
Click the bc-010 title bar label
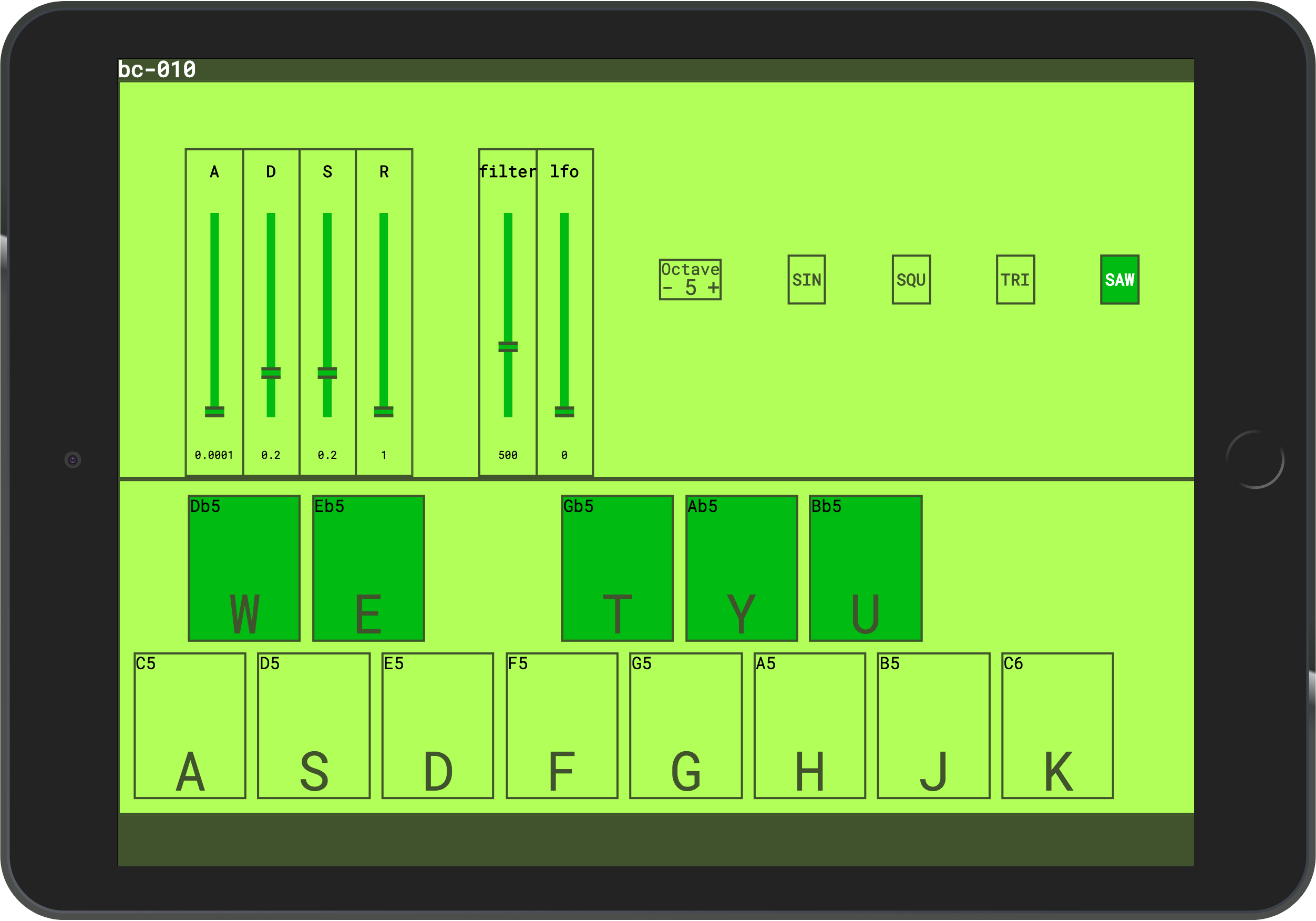(156, 69)
